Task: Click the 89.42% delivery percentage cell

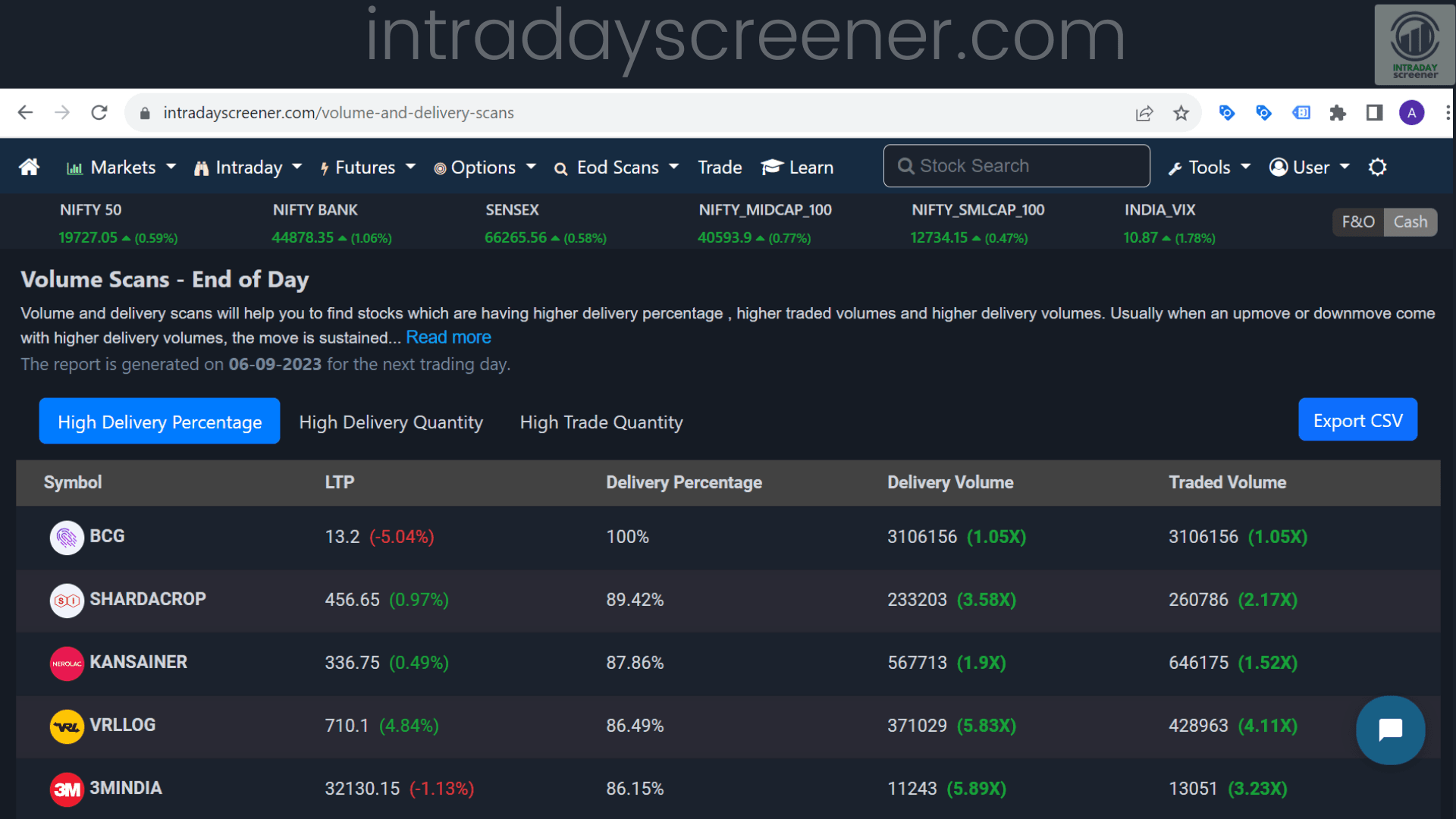Action: [635, 600]
